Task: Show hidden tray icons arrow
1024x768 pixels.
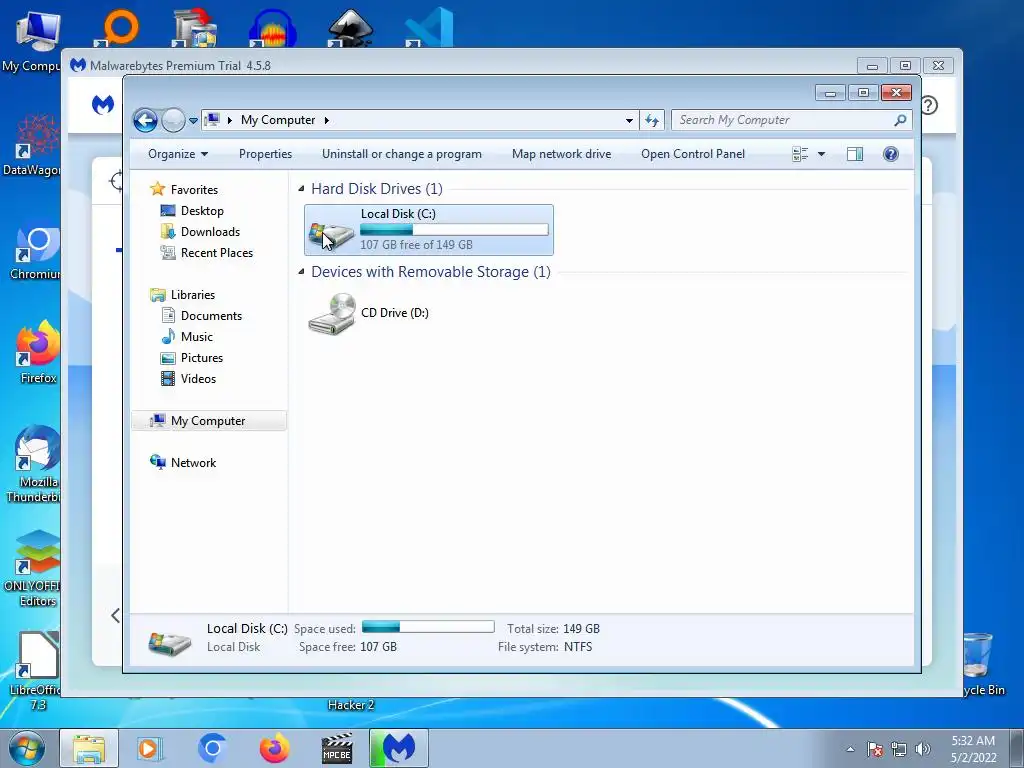Action: coord(850,750)
